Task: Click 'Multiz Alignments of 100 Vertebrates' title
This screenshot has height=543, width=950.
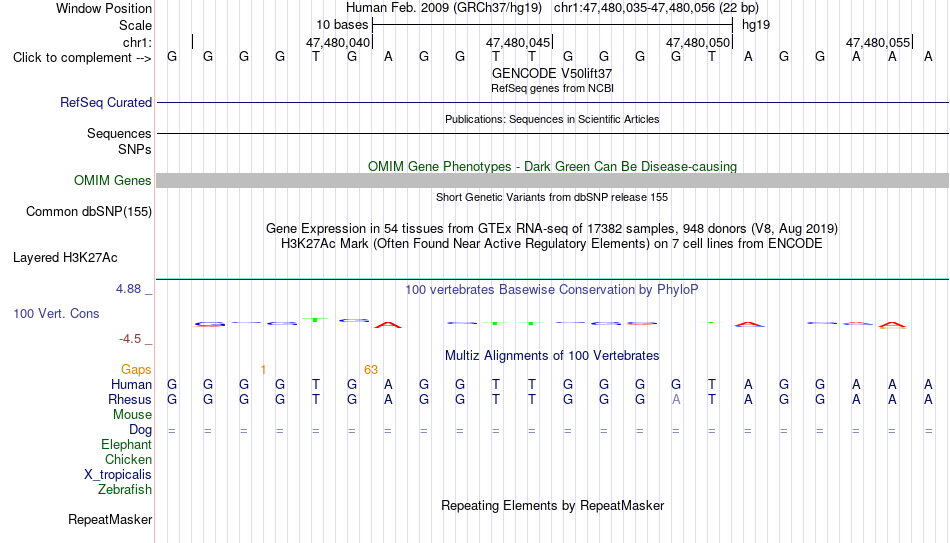Action: [552, 356]
